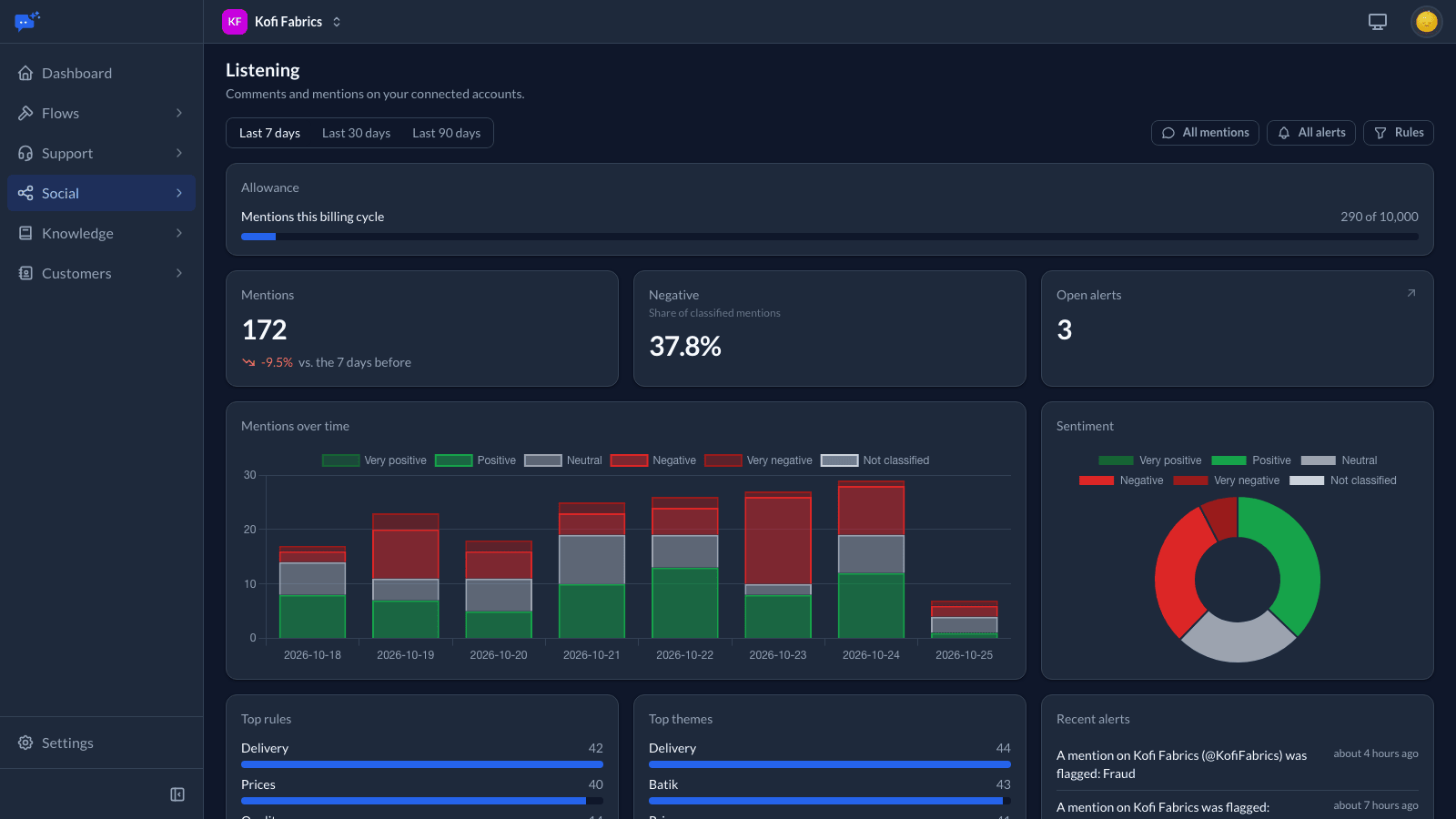
Task: Click Negative swatch in Sentiment donut legend
Action: [x=1096, y=480]
